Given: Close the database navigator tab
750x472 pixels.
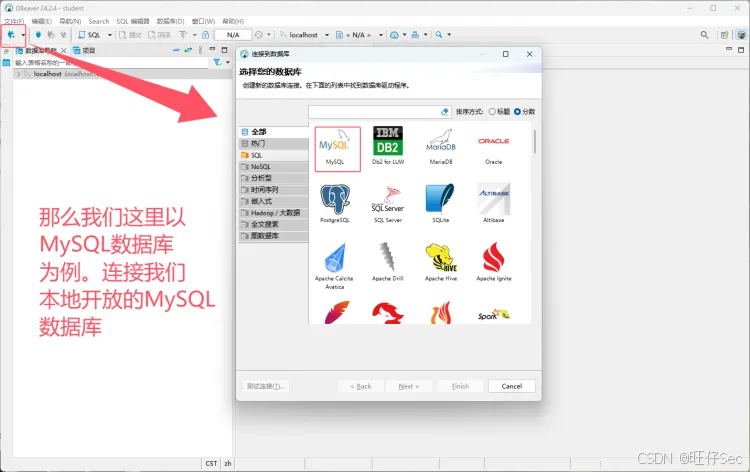Looking at the screenshot, I should [64, 50].
